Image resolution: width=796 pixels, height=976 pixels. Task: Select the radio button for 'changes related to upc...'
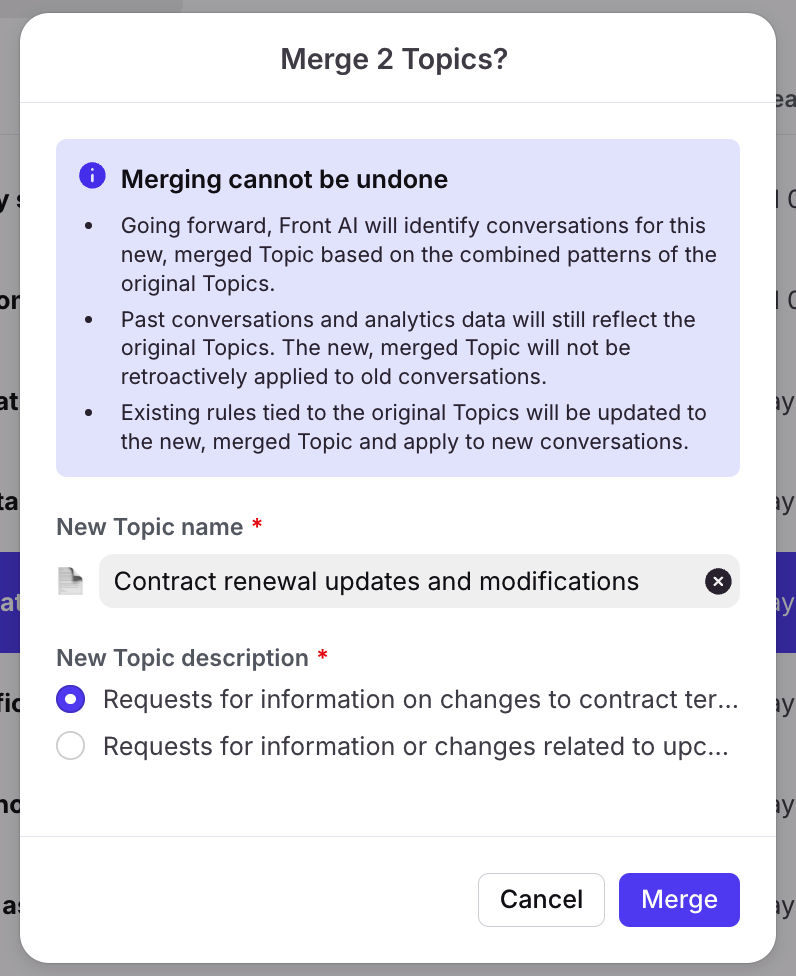pos(70,746)
